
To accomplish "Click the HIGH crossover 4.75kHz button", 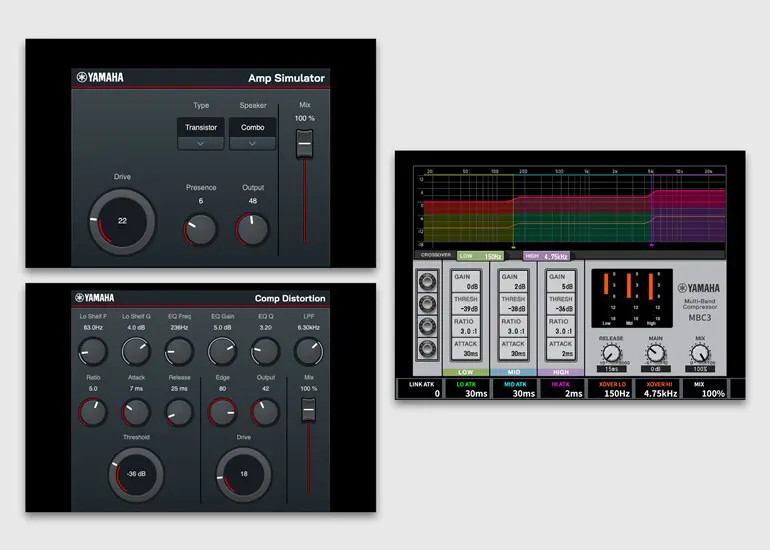I will pyautogui.click(x=547, y=256).
